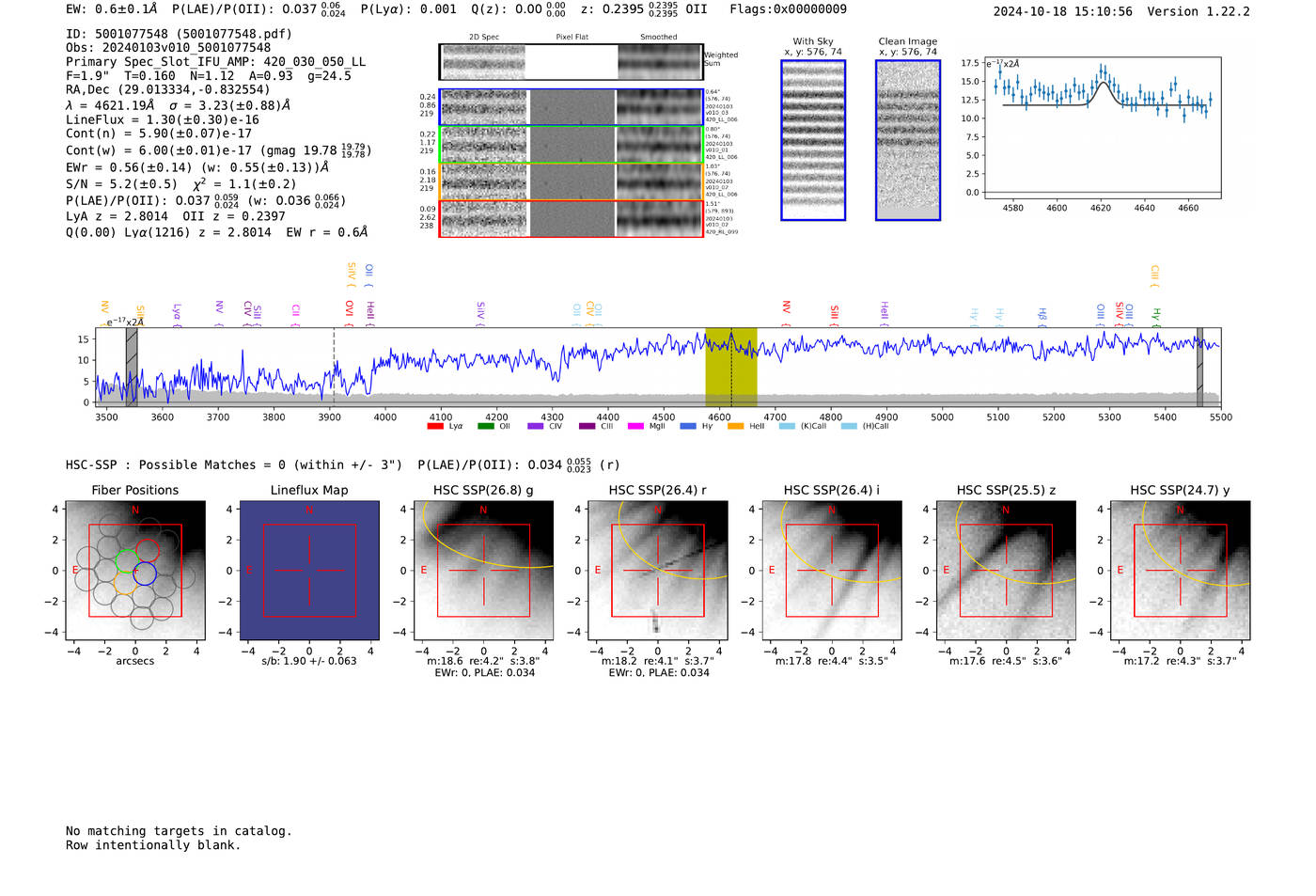The width and height of the screenshot is (1316, 896).
Task: Select the red-outlined fiber spectrum row
Action: pos(572,219)
